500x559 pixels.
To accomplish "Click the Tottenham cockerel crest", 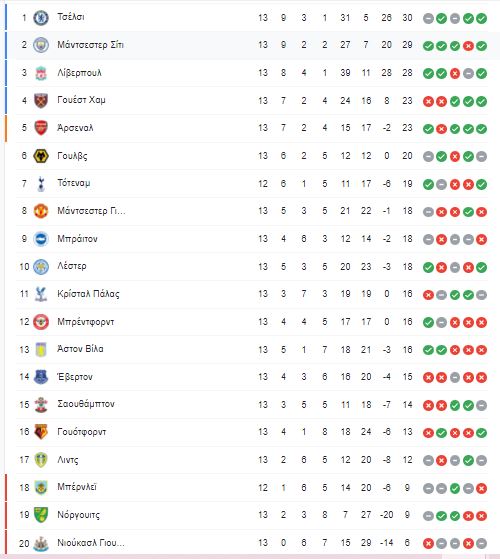I will [41, 184].
